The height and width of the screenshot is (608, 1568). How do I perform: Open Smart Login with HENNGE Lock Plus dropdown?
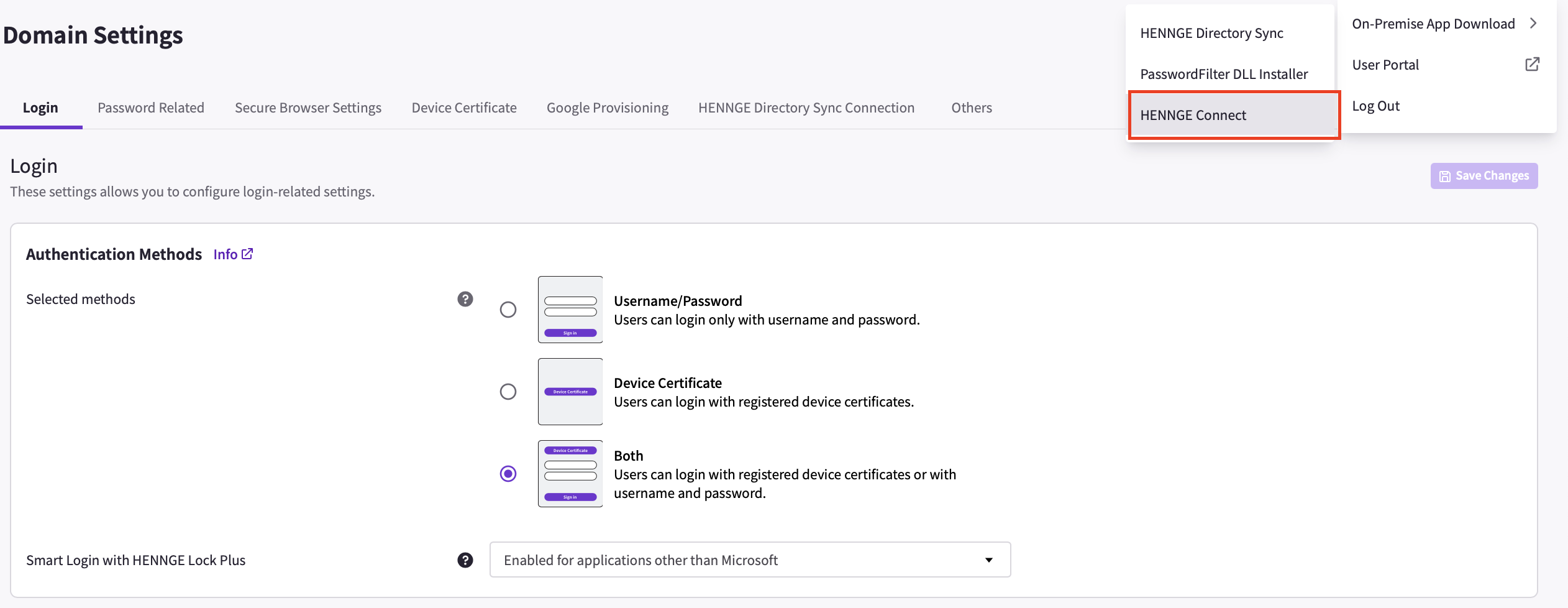coord(750,560)
